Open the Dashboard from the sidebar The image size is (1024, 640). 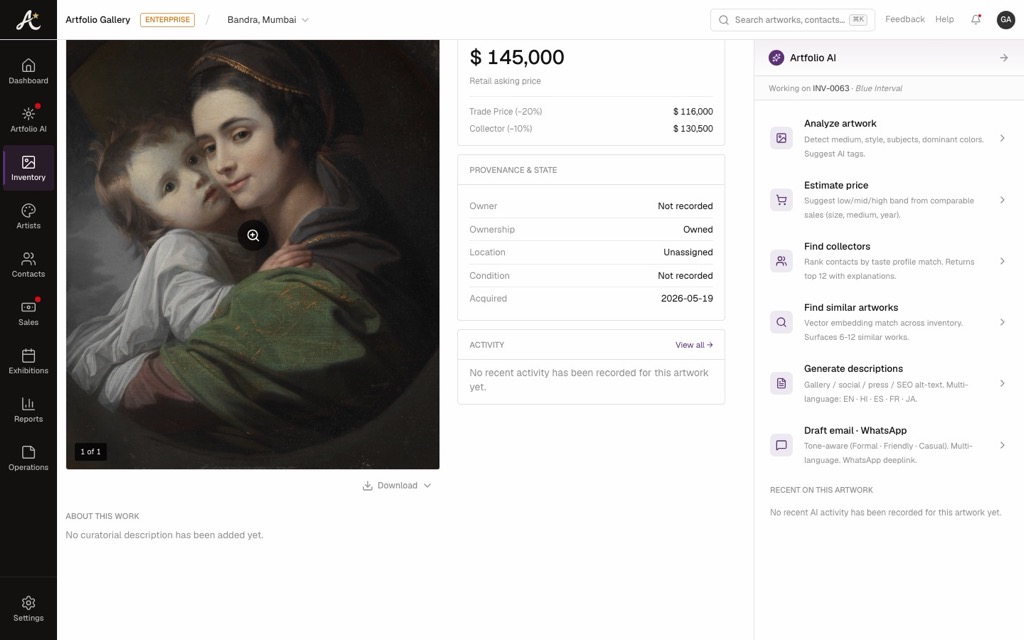[x=28, y=72]
